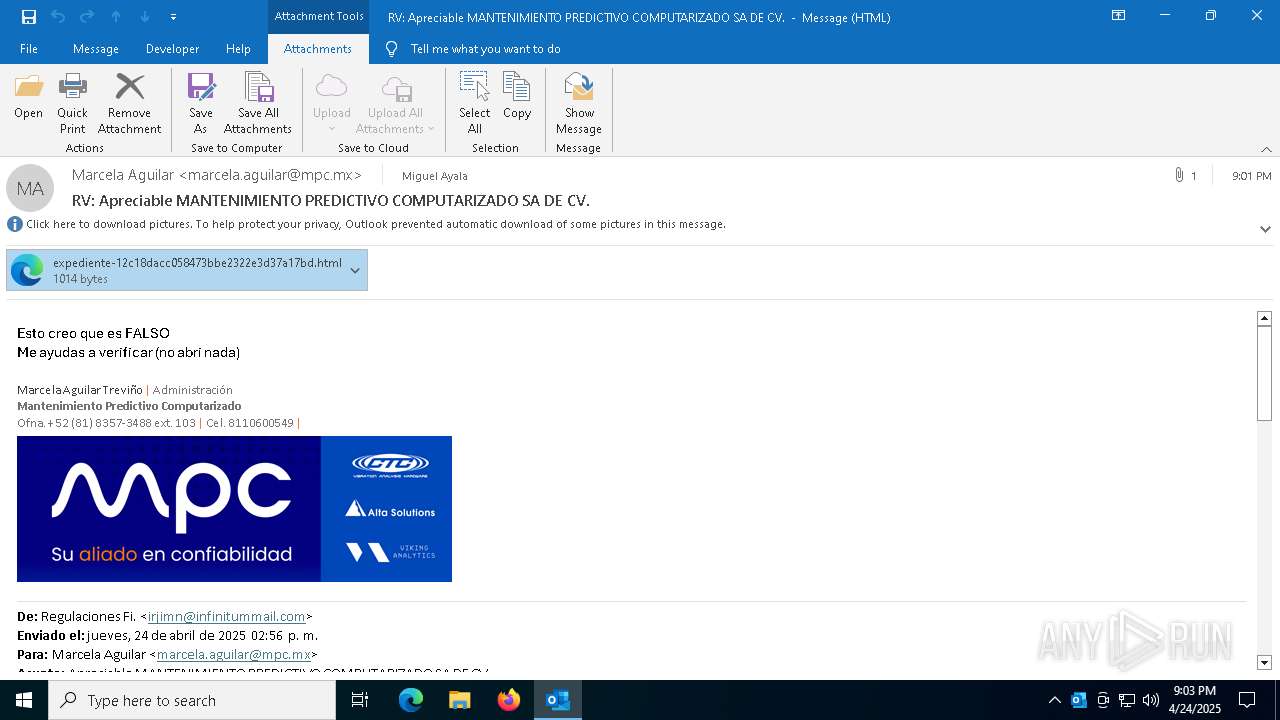The height and width of the screenshot is (720, 1280).
Task: Go to next item with down arrow
Action: point(145,17)
